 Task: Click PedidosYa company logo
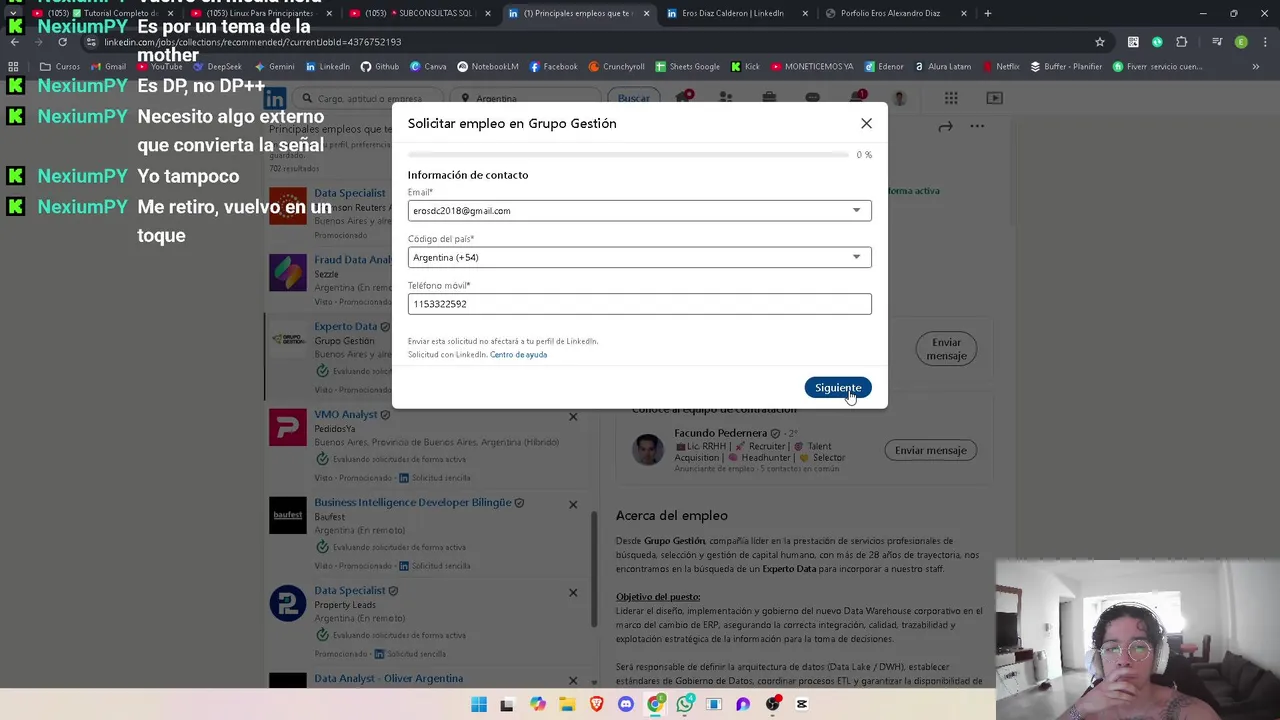coord(288,427)
